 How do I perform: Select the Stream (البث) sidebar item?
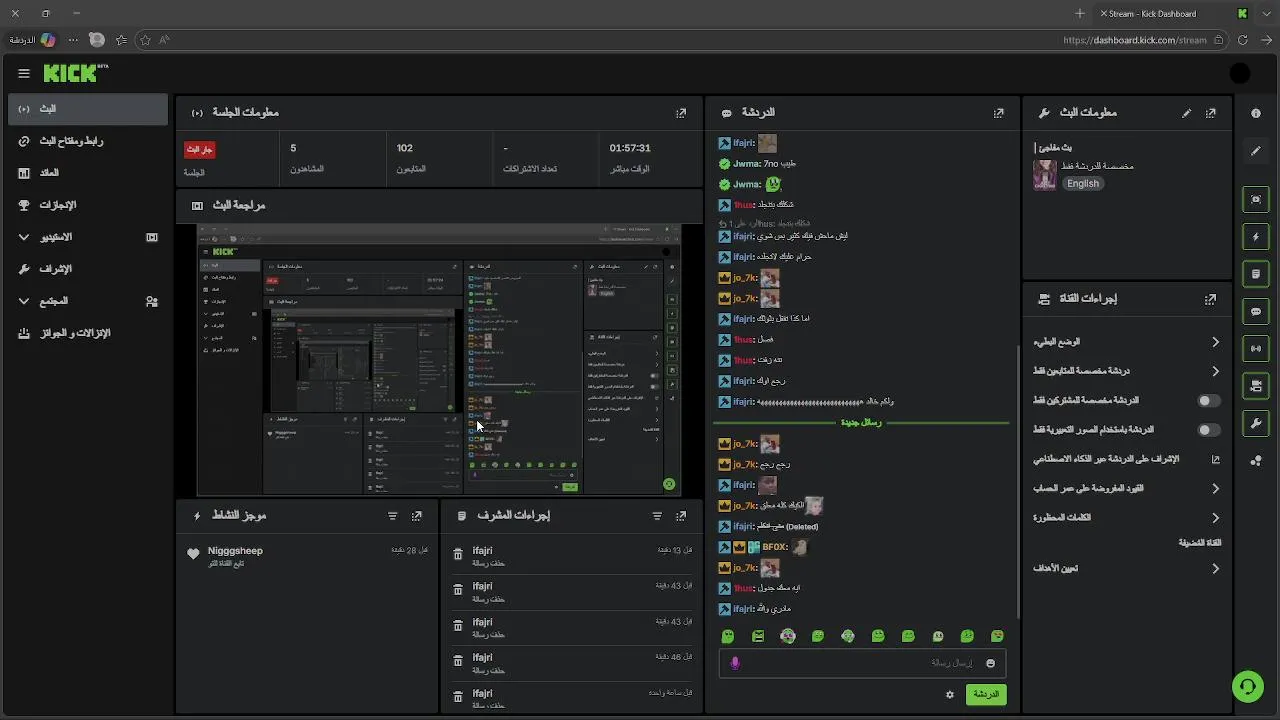click(x=88, y=109)
